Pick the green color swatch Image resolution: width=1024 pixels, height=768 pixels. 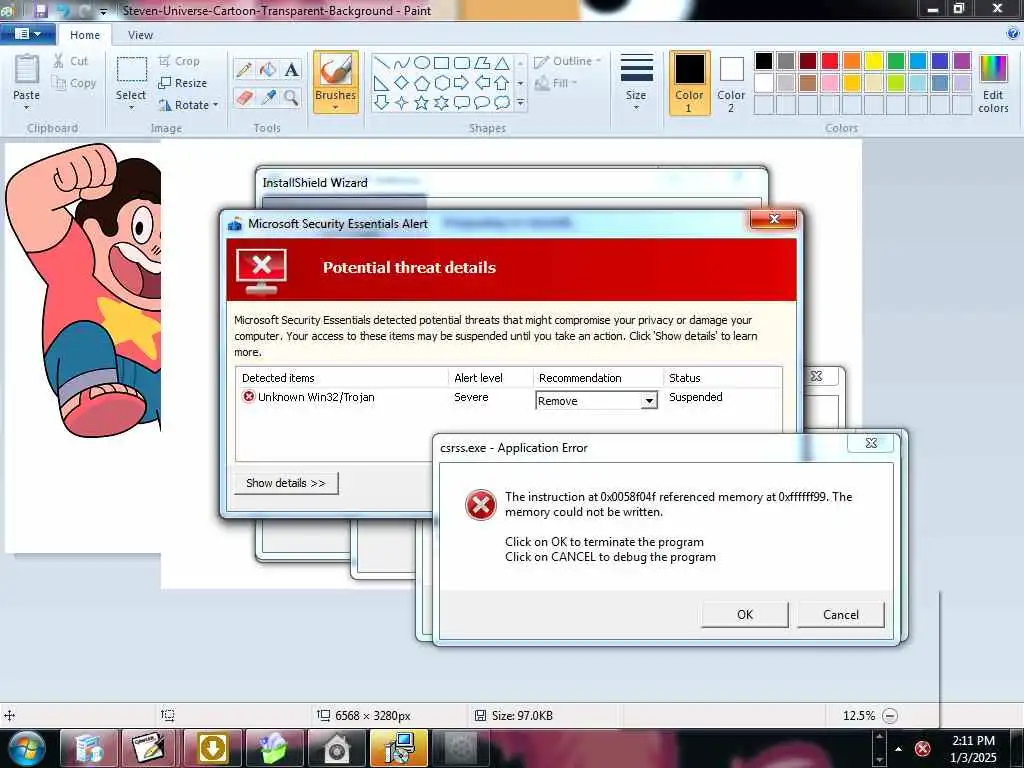point(896,61)
